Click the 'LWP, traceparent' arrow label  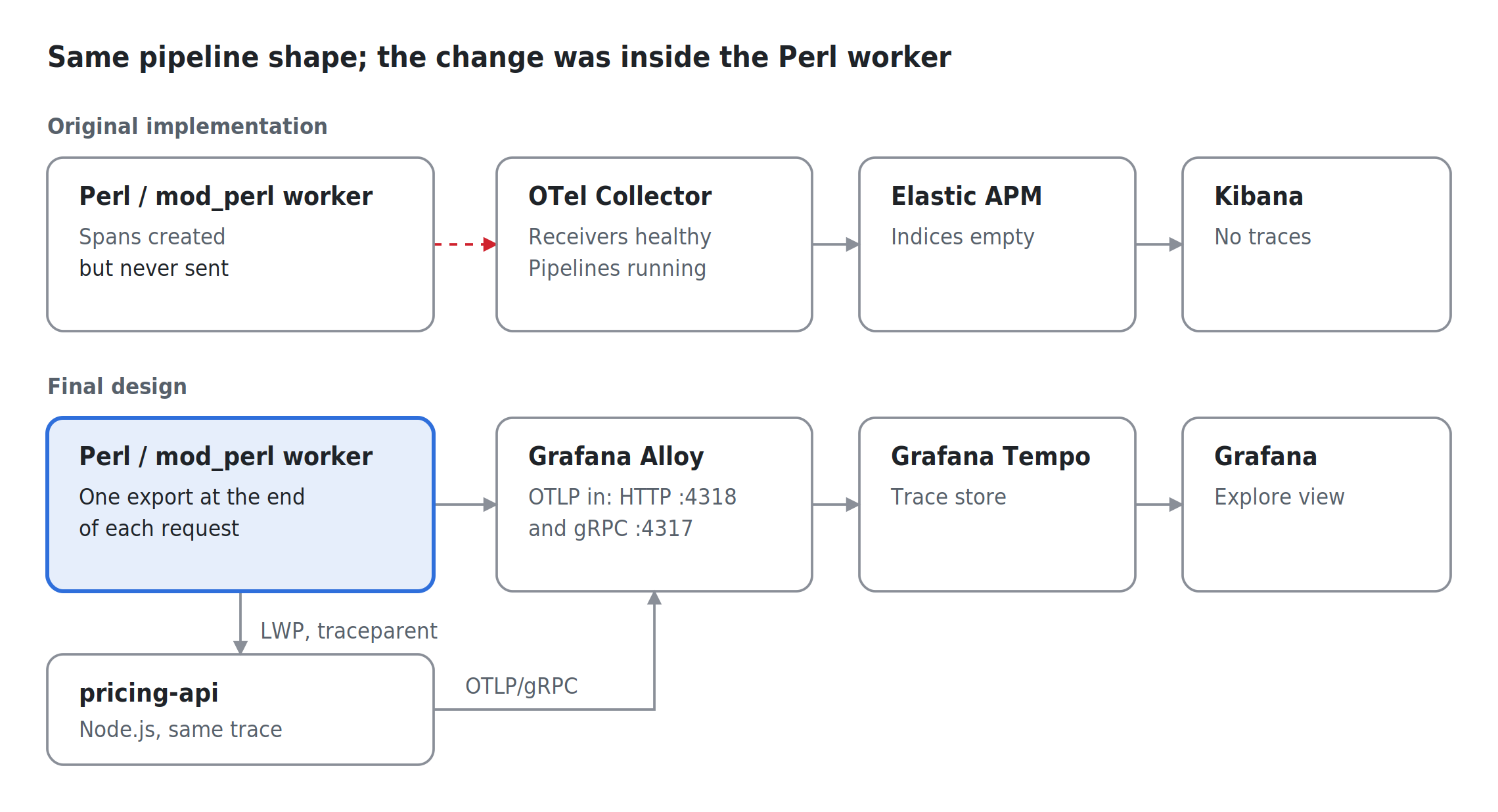click(x=348, y=631)
